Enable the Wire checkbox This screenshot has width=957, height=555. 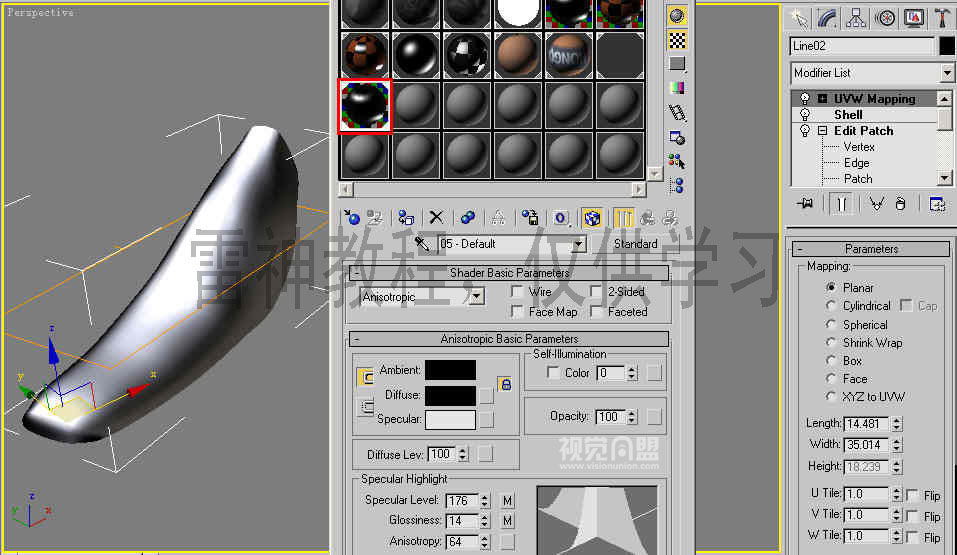tap(516, 292)
